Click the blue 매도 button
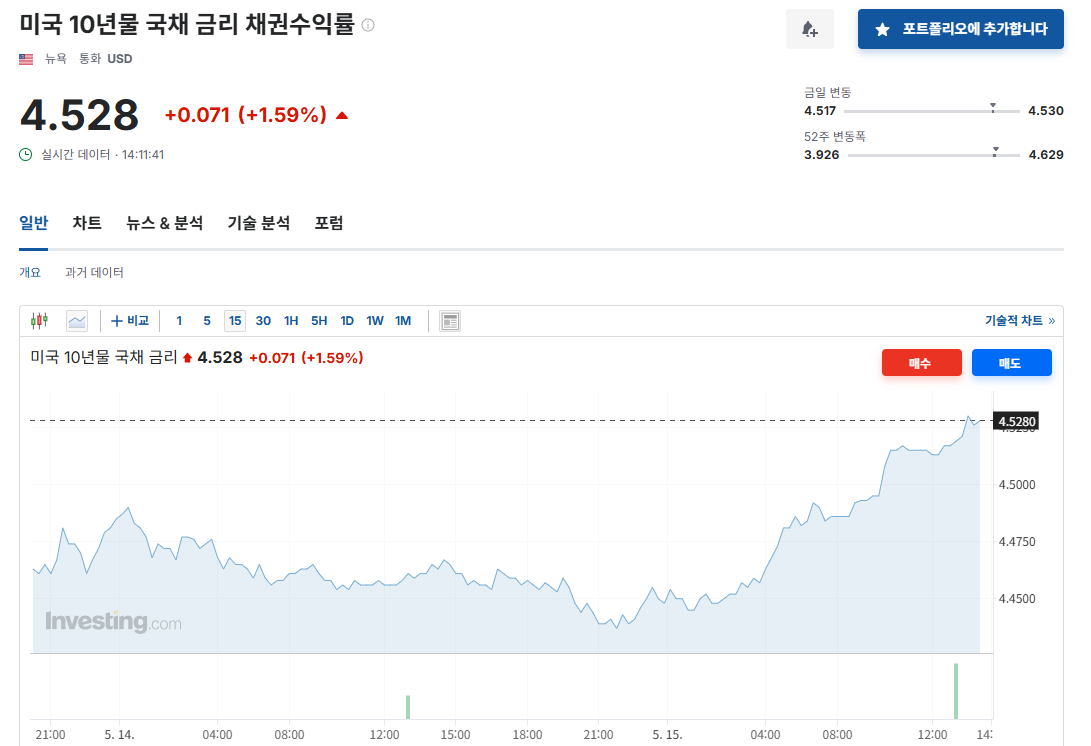The image size is (1091, 746). [x=1011, y=363]
